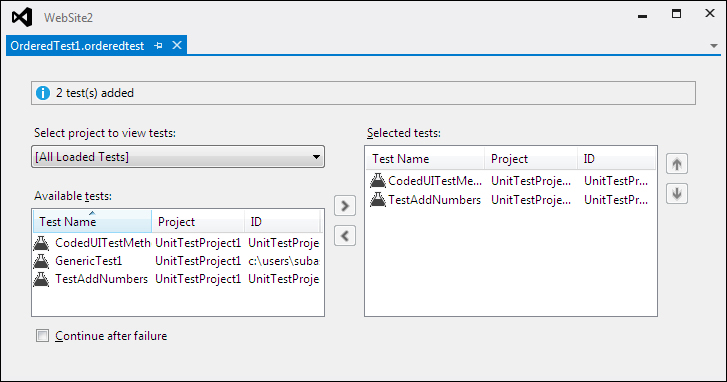The image size is (727, 382).
Task: Click flask icon beside TestAddNumbers in Available tests
Action: click(x=41, y=279)
